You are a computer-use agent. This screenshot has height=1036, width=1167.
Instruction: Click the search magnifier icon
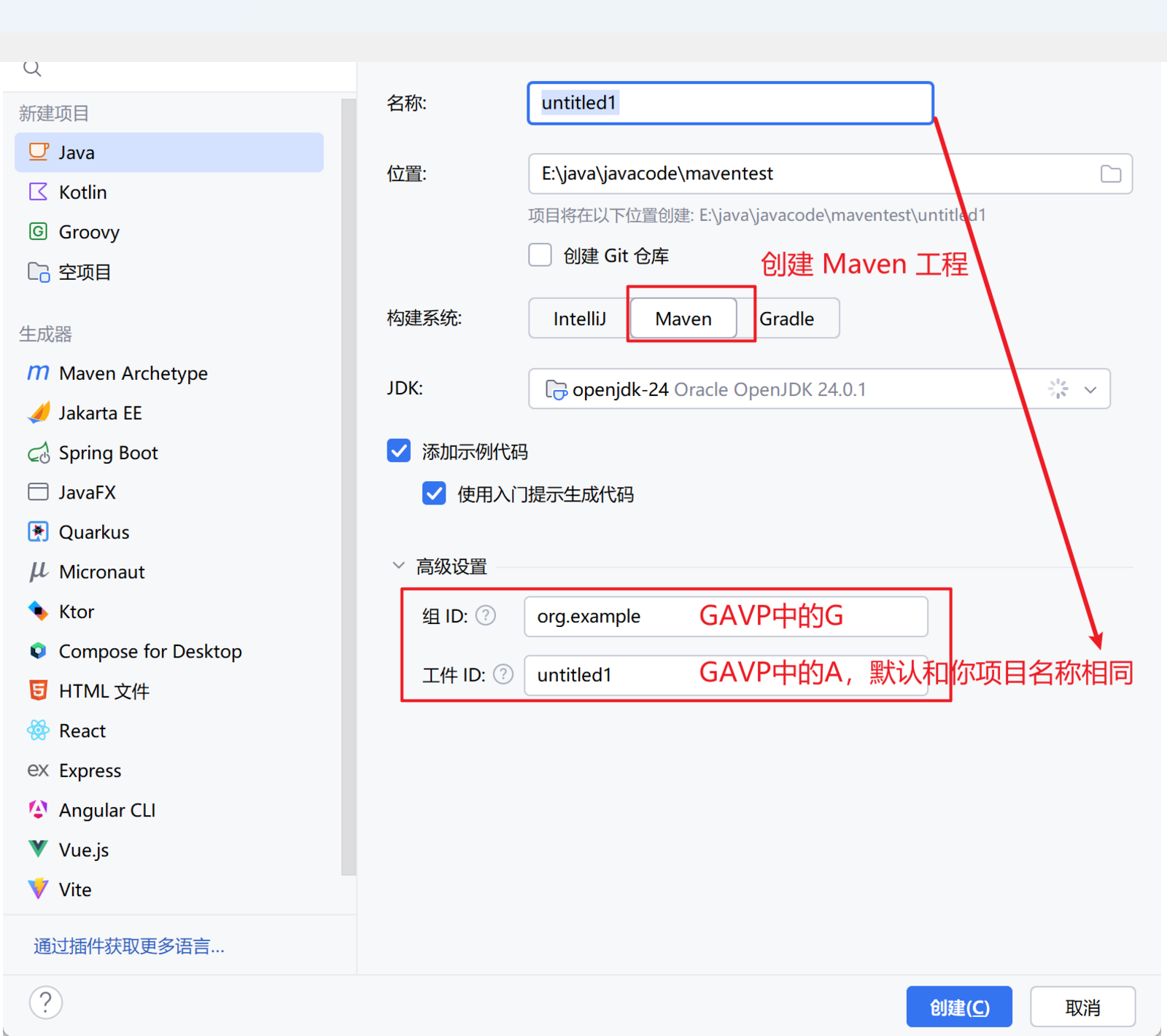(32, 69)
